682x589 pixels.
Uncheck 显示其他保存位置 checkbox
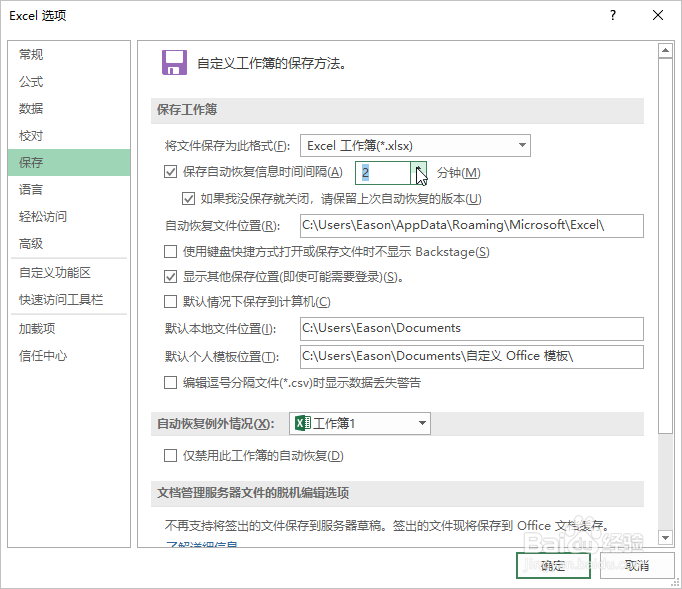[x=170, y=277]
